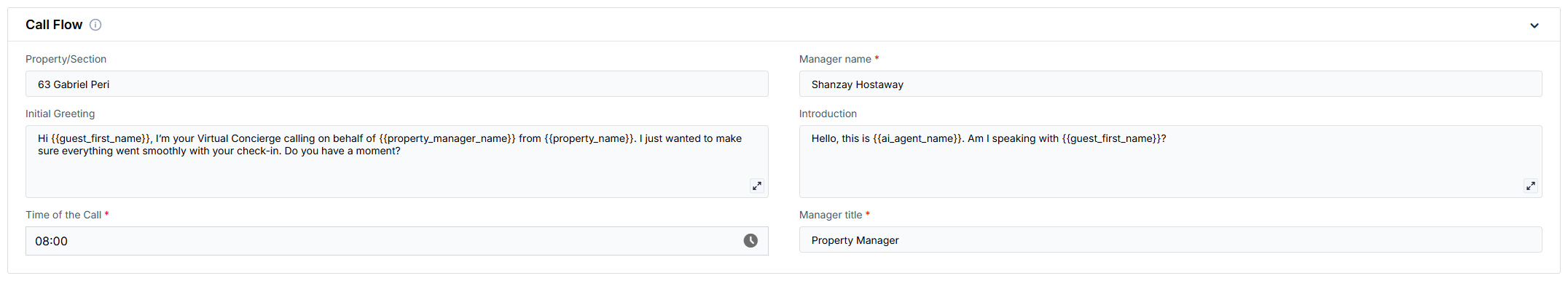Click the Manager name label
Screen dimensions: 1568x281
[x=835, y=59]
